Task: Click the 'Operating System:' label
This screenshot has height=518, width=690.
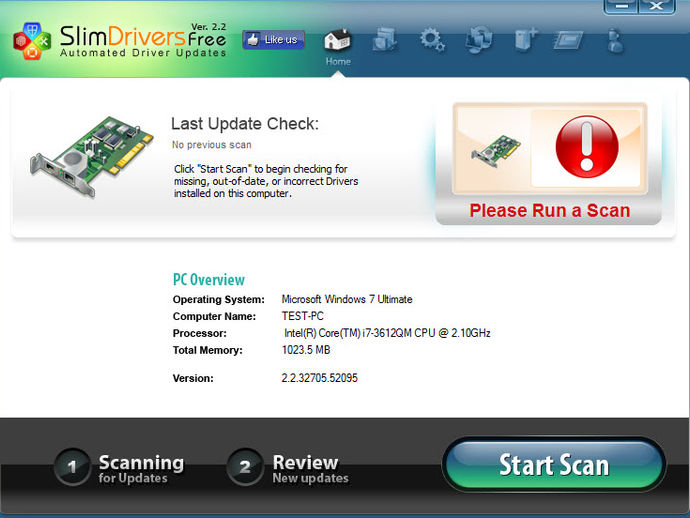Action: click(x=219, y=299)
